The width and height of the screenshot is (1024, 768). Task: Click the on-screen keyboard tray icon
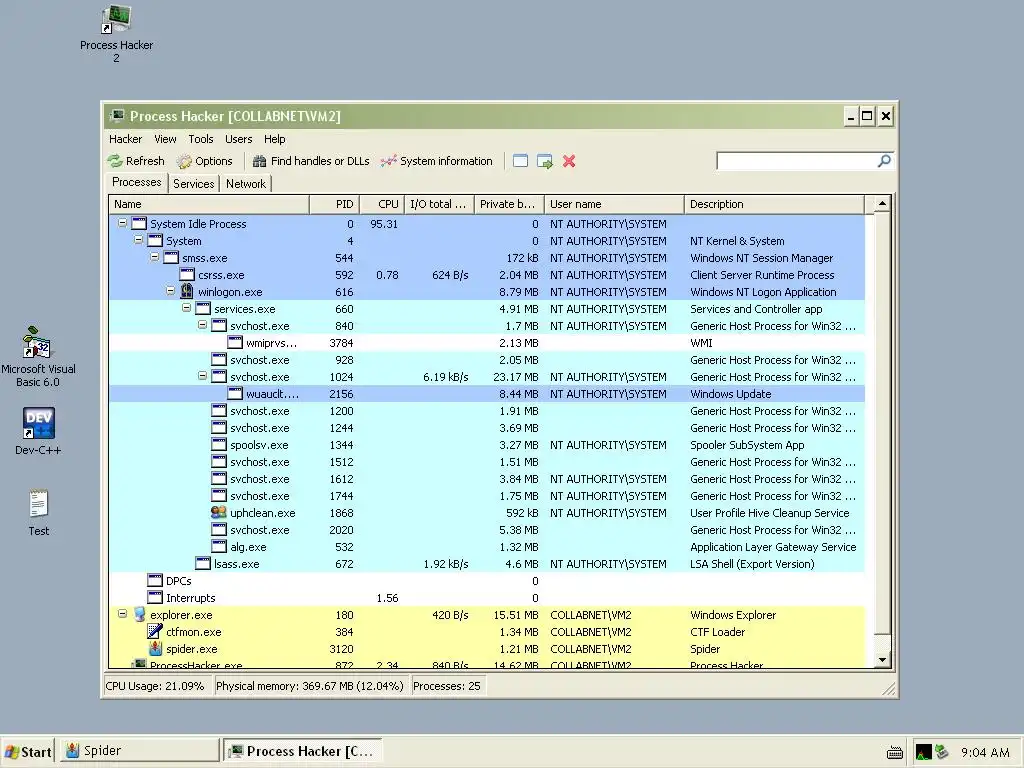click(895, 752)
